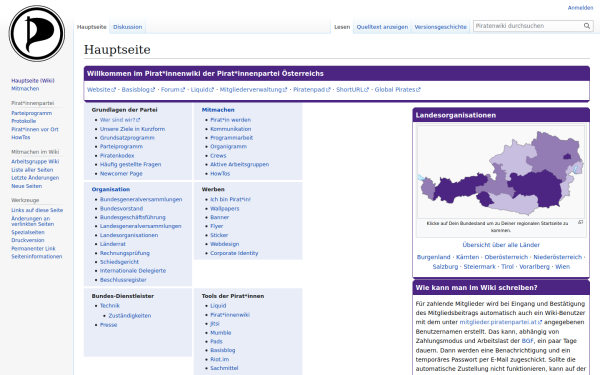Viewport: 600px width, 375px height.
Task: Open the sidebar Mitmachen link
Action: click(x=25, y=89)
